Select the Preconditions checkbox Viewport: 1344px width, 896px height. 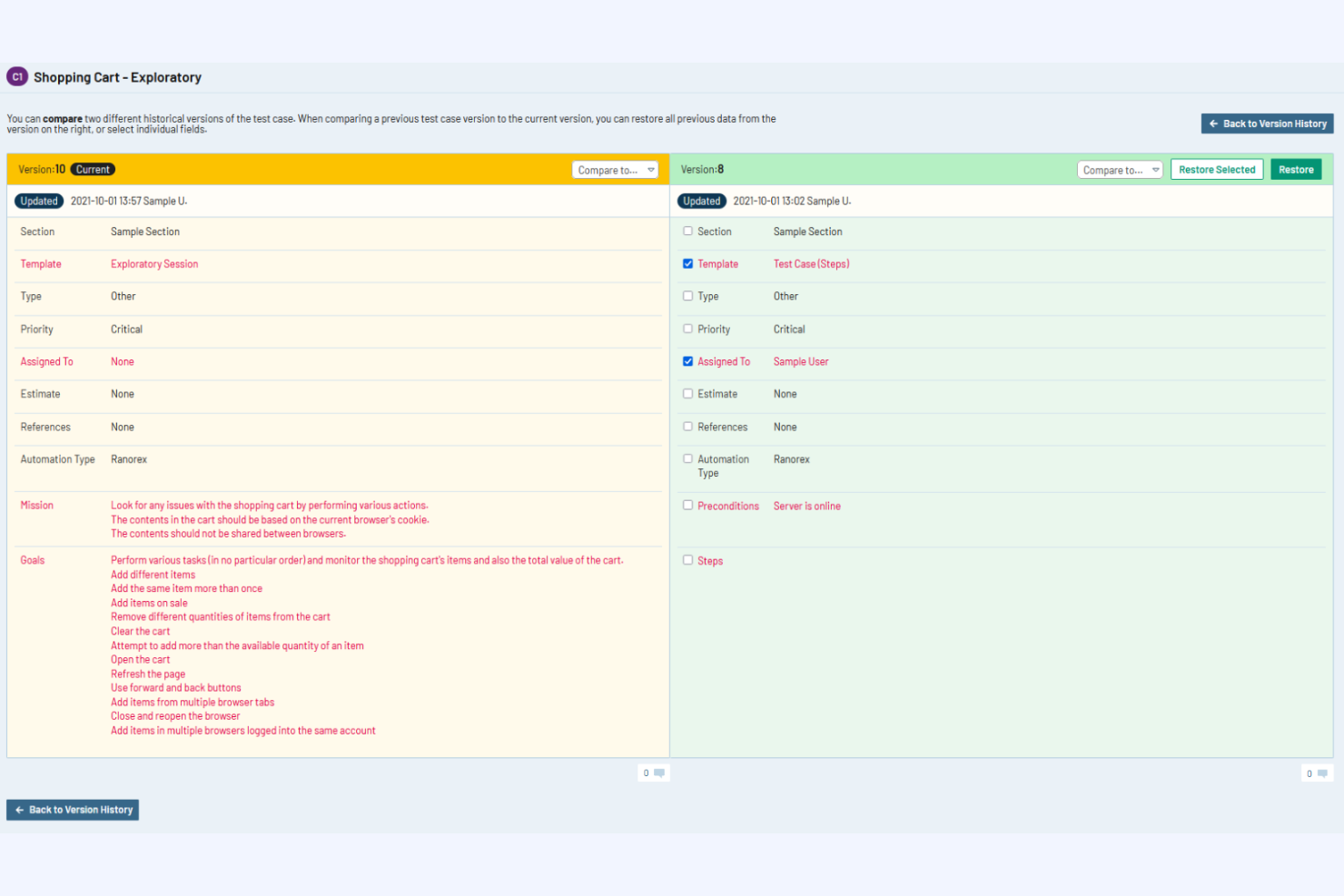pyautogui.click(x=687, y=505)
